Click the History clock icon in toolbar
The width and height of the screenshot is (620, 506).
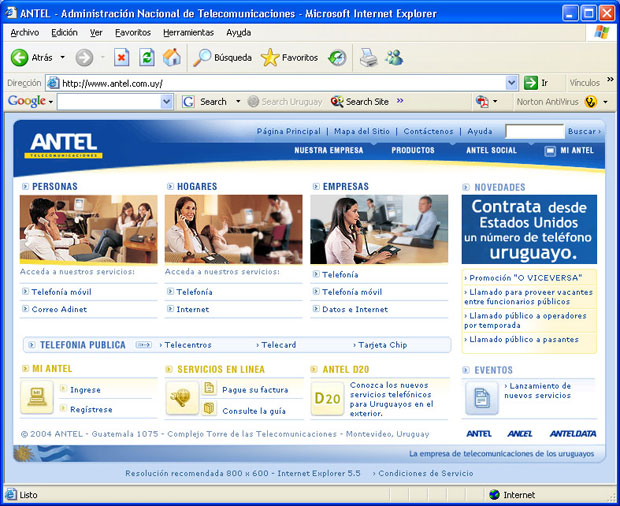[338, 57]
